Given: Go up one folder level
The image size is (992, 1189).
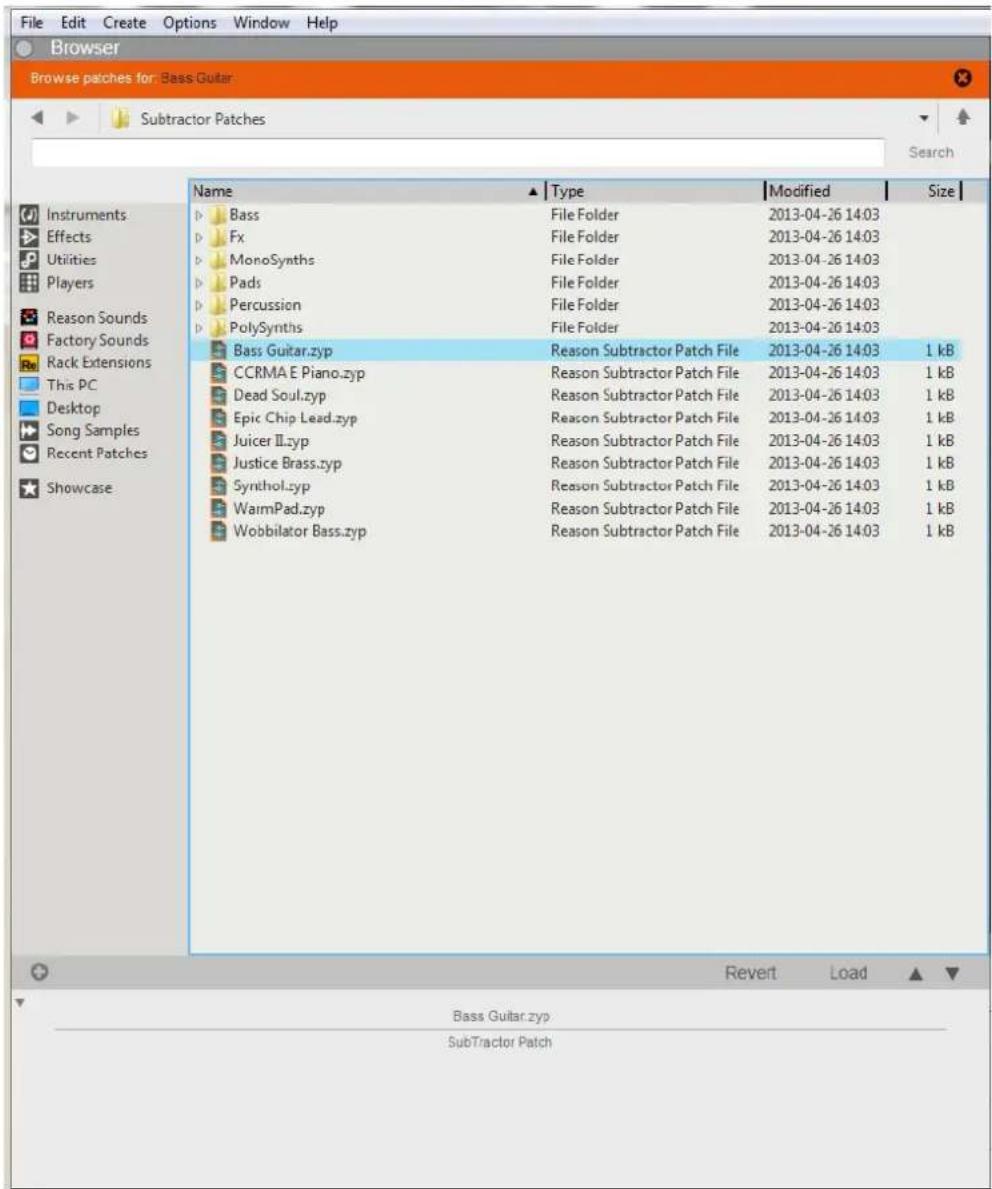Looking at the screenshot, I should [x=963, y=118].
